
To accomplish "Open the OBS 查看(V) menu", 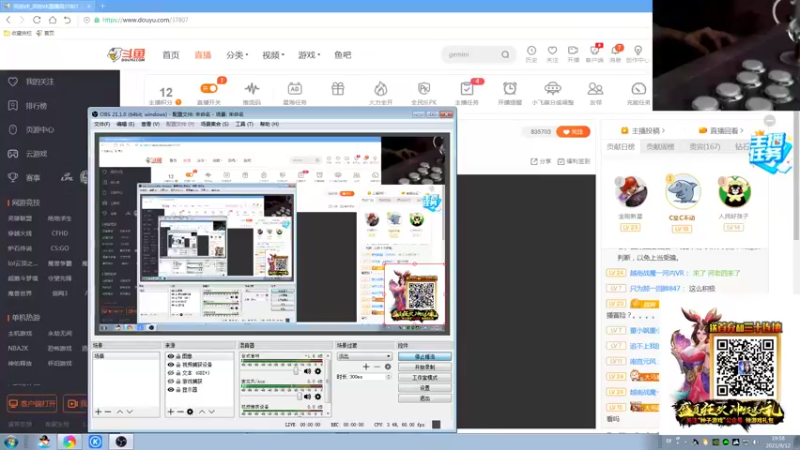I will [x=150, y=124].
